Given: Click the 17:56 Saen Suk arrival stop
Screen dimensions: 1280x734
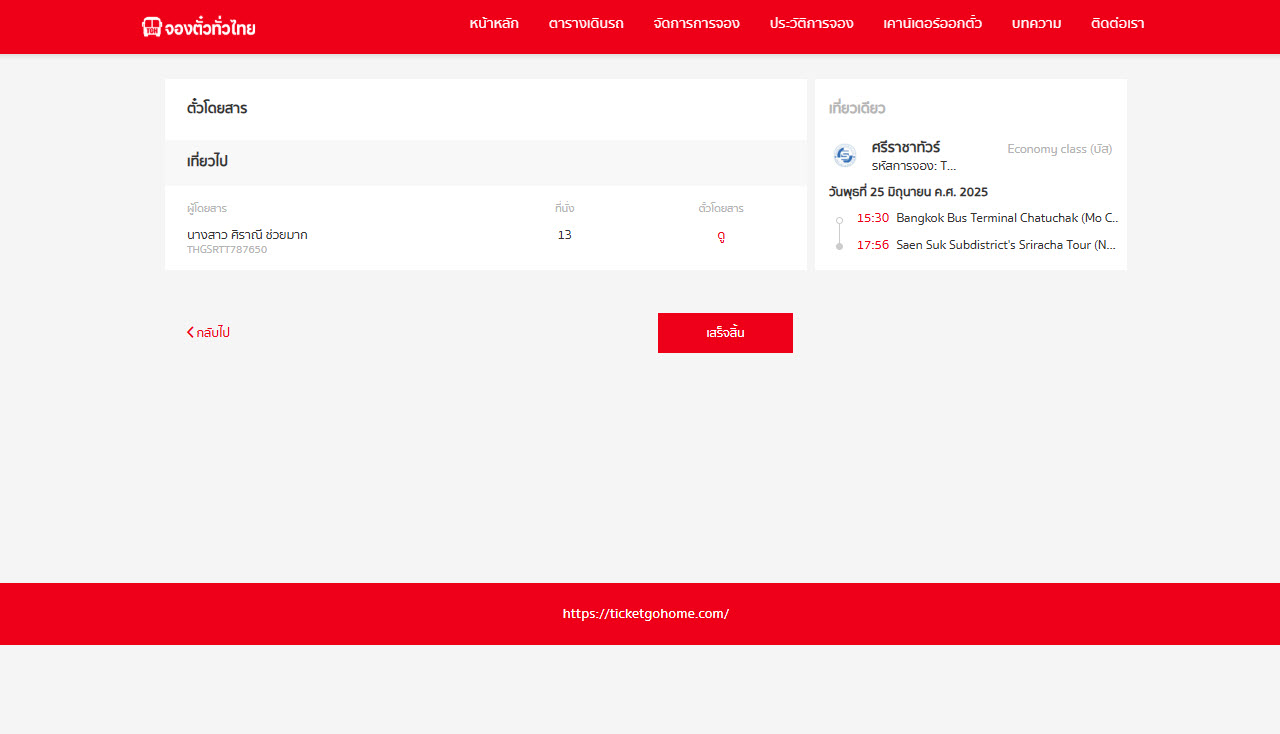Looking at the screenshot, I should pos(986,245).
